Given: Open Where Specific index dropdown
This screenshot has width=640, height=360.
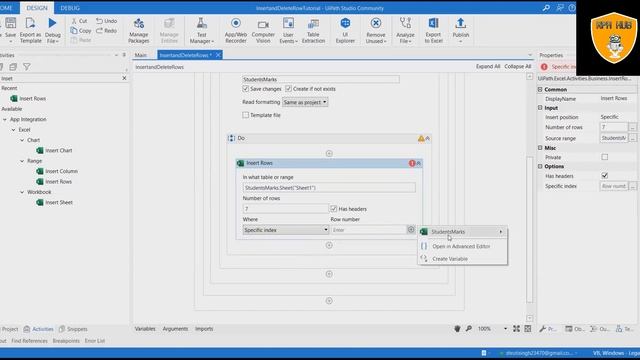Looking at the screenshot, I should click(286, 230).
